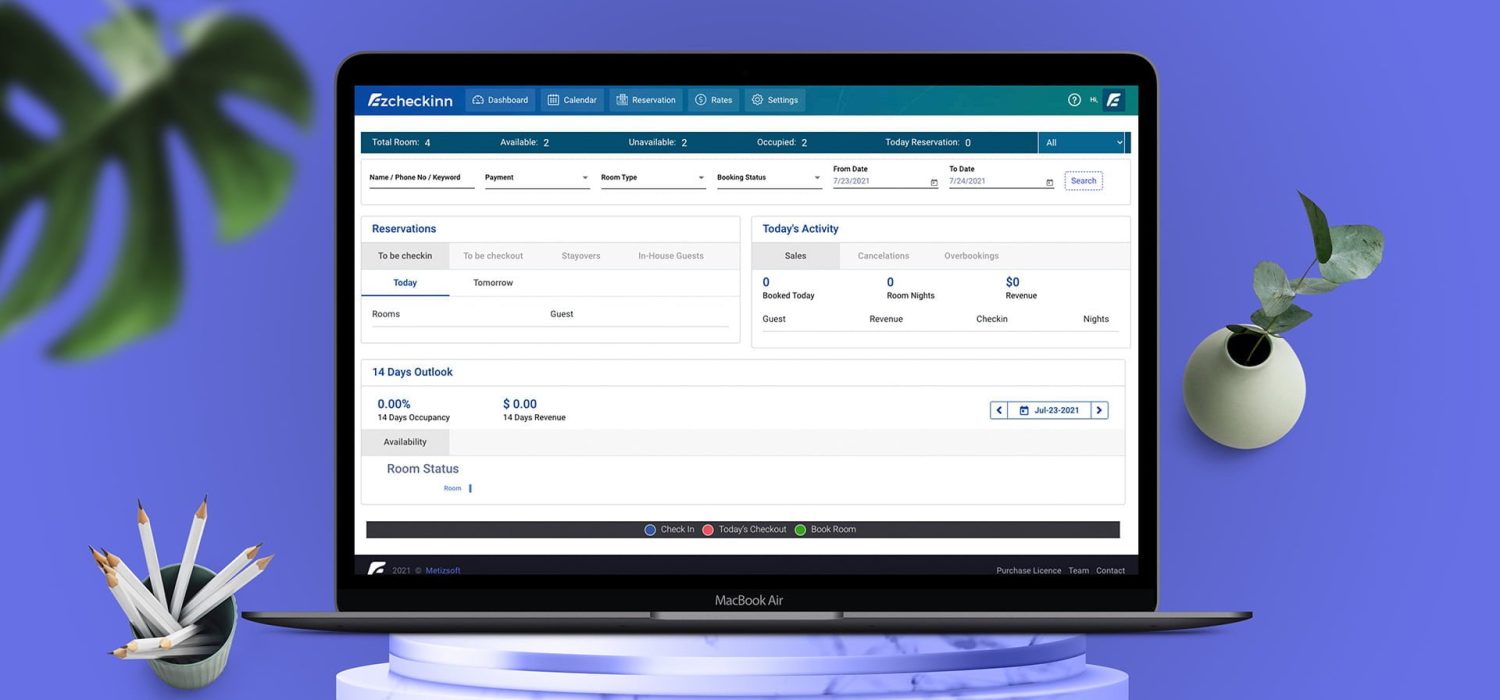Screen dimensions: 1500x700
Task: Expand the Booking Status dropdown
Action: pos(769,178)
